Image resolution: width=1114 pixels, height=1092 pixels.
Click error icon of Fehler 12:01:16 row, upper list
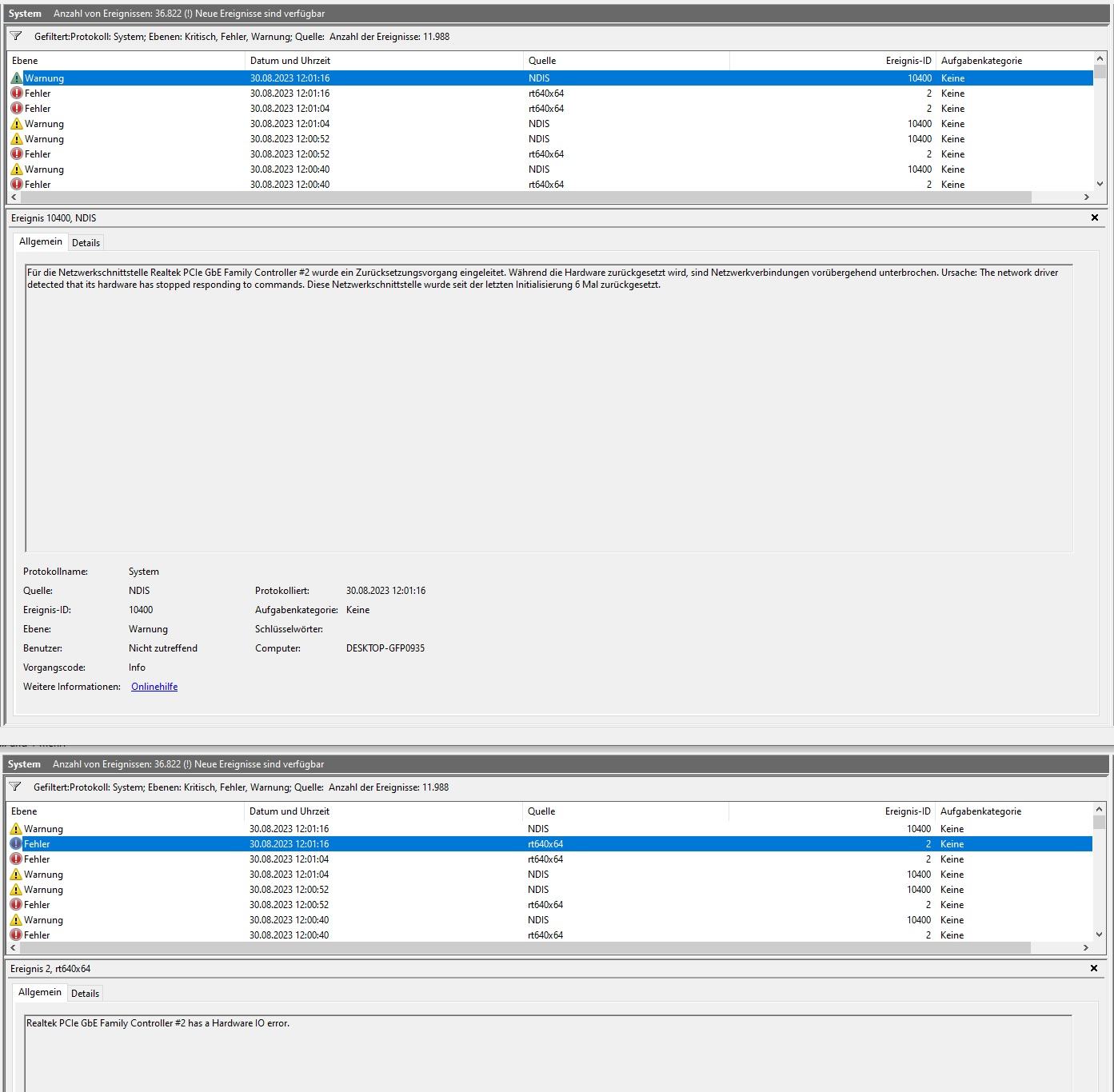click(x=17, y=94)
